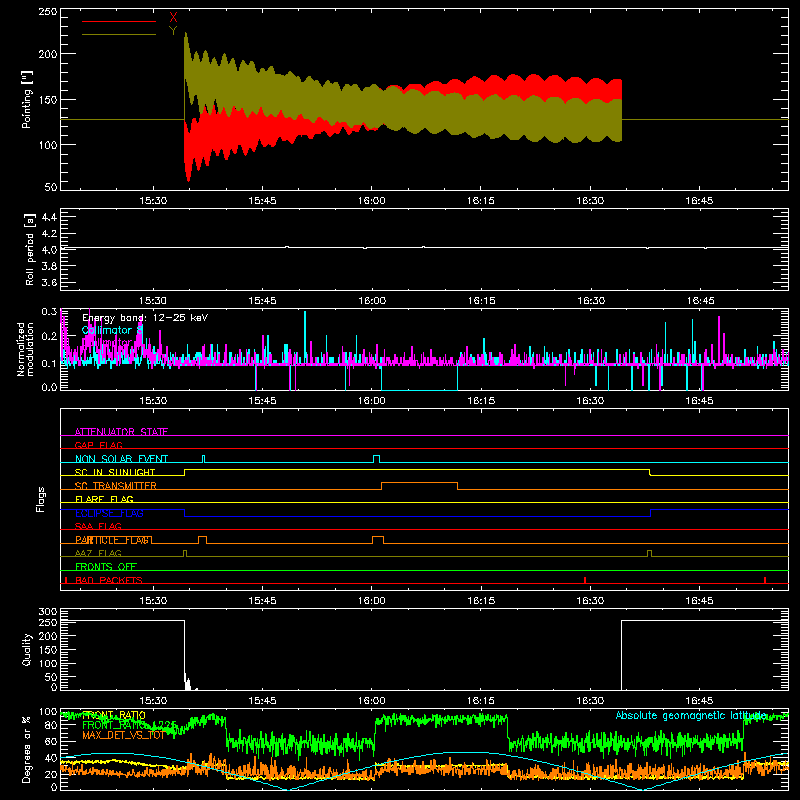Select the SAA_FLAG label
The height and width of the screenshot is (800, 800).
(98, 526)
